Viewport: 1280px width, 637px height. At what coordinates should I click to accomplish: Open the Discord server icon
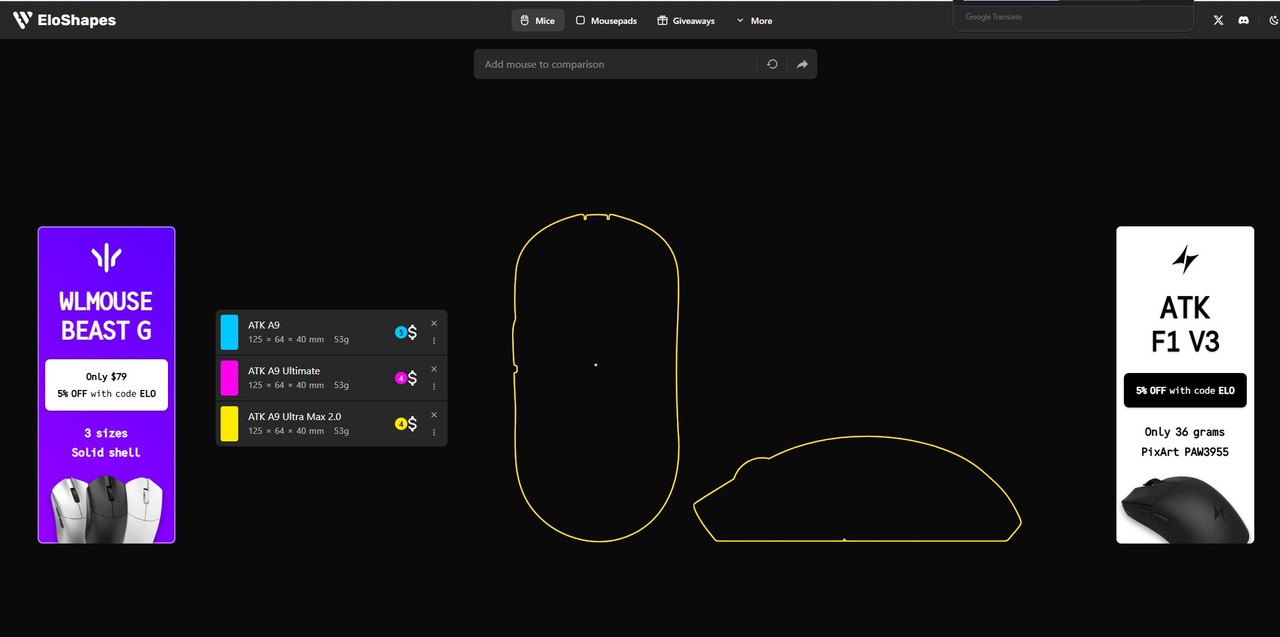click(1244, 20)
